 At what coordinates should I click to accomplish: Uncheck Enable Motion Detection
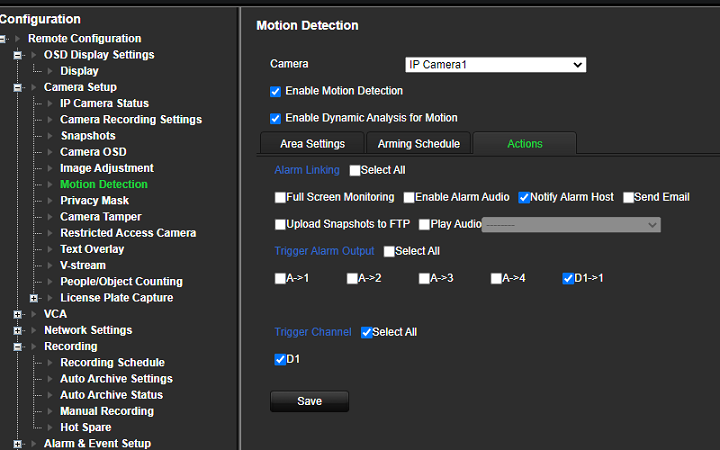coord(276,91)
